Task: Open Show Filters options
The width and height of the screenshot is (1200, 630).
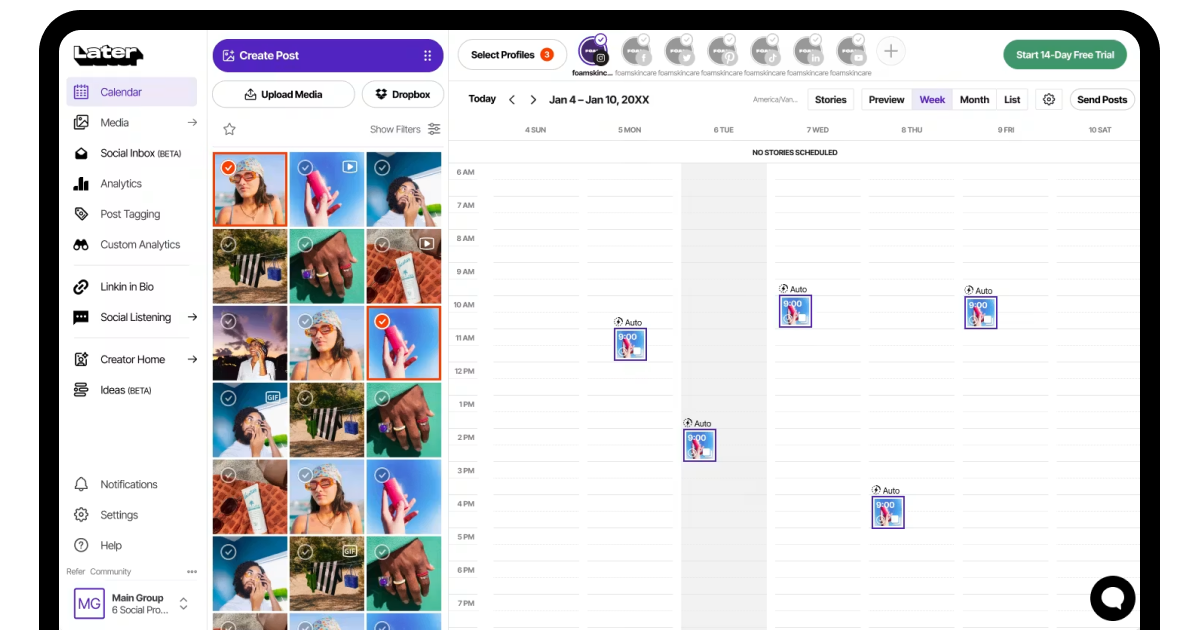Action: 405,129
